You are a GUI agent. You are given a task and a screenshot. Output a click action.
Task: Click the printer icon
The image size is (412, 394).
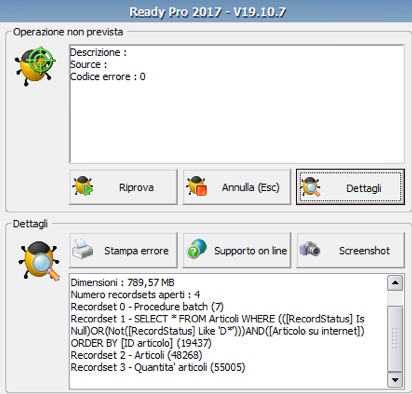(x=83, y=249)
